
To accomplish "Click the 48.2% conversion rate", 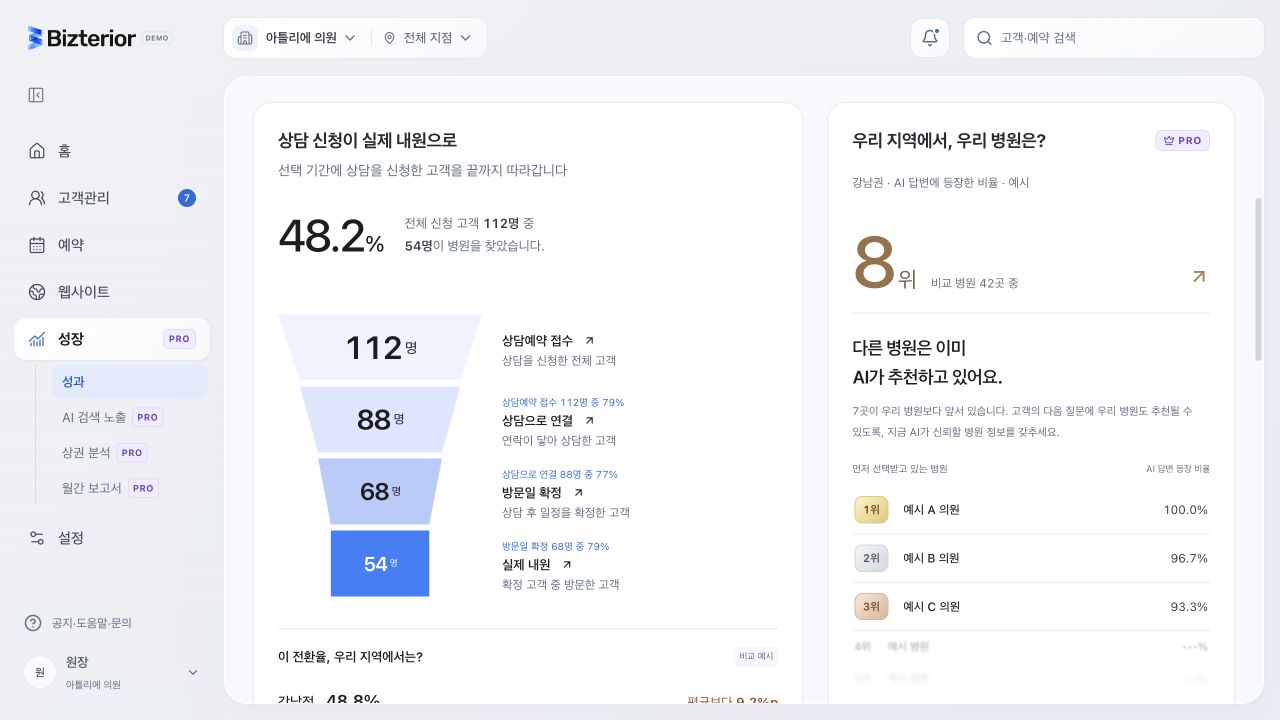I will pyautogui.click(x=331, y=236).
